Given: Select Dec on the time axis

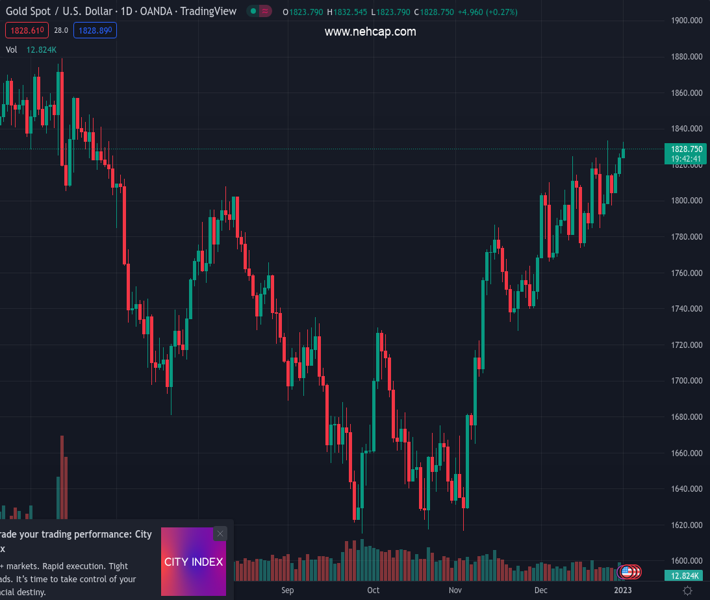Looking at the screenshot, I should pos(541,590).
